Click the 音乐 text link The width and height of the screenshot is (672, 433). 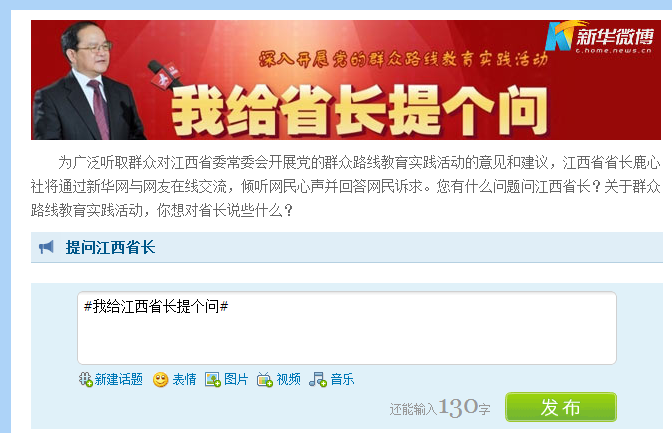point(342,379)
